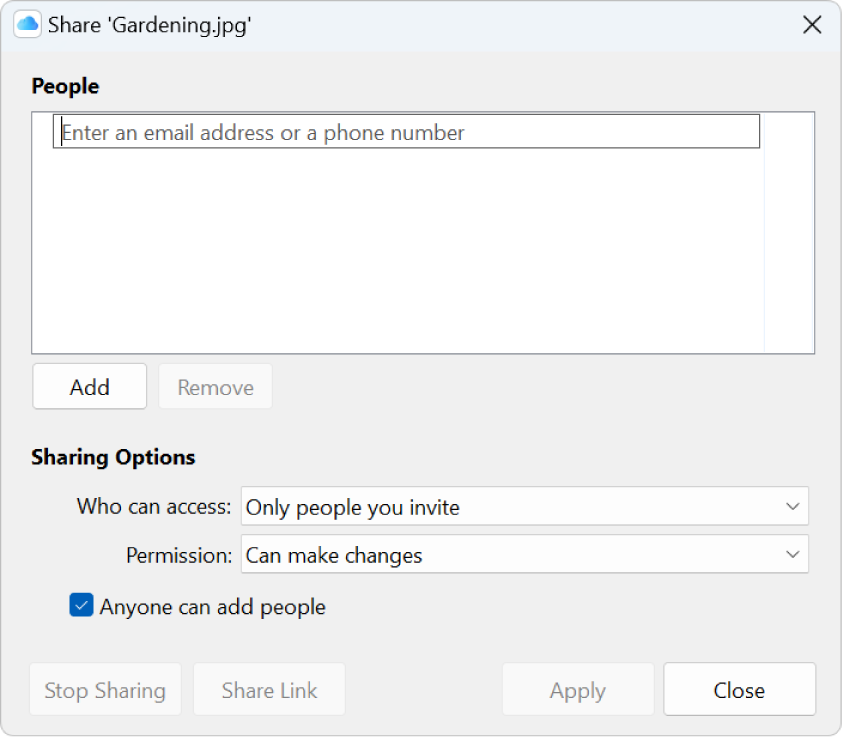Click the Sharing Options section heading

click(x=113, y=457)
